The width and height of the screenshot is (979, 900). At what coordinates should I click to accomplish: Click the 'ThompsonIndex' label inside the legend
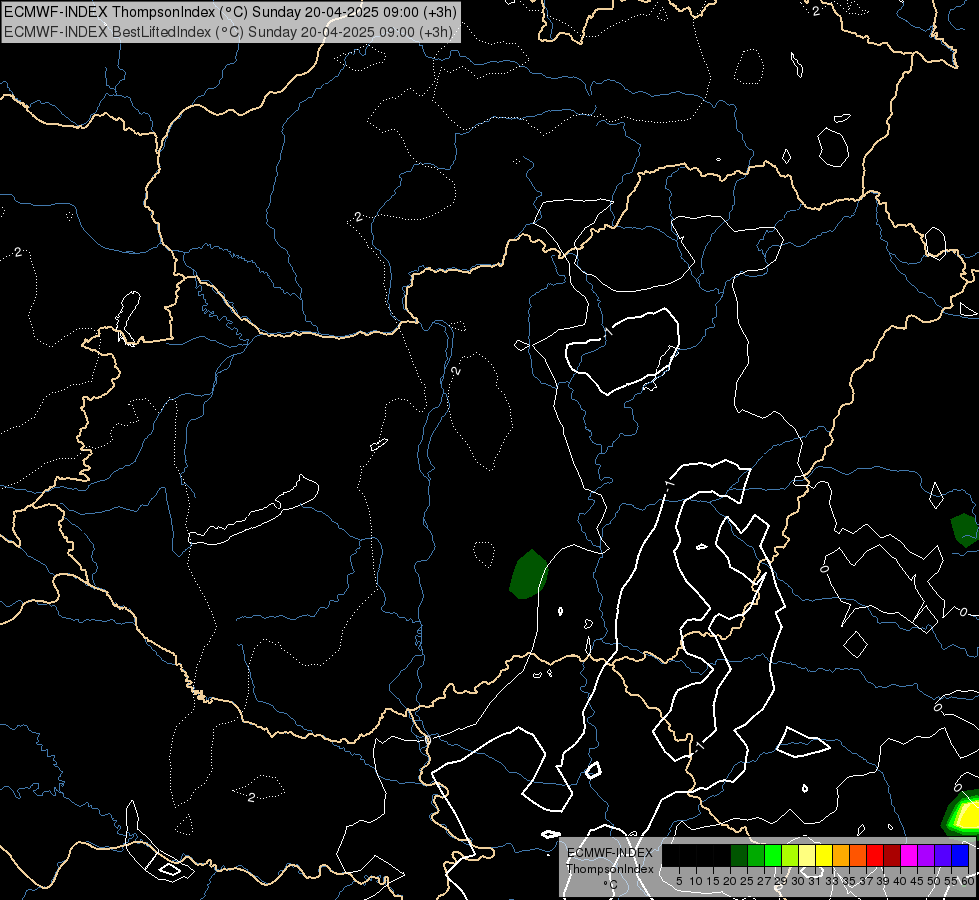(x=610, y=869)
